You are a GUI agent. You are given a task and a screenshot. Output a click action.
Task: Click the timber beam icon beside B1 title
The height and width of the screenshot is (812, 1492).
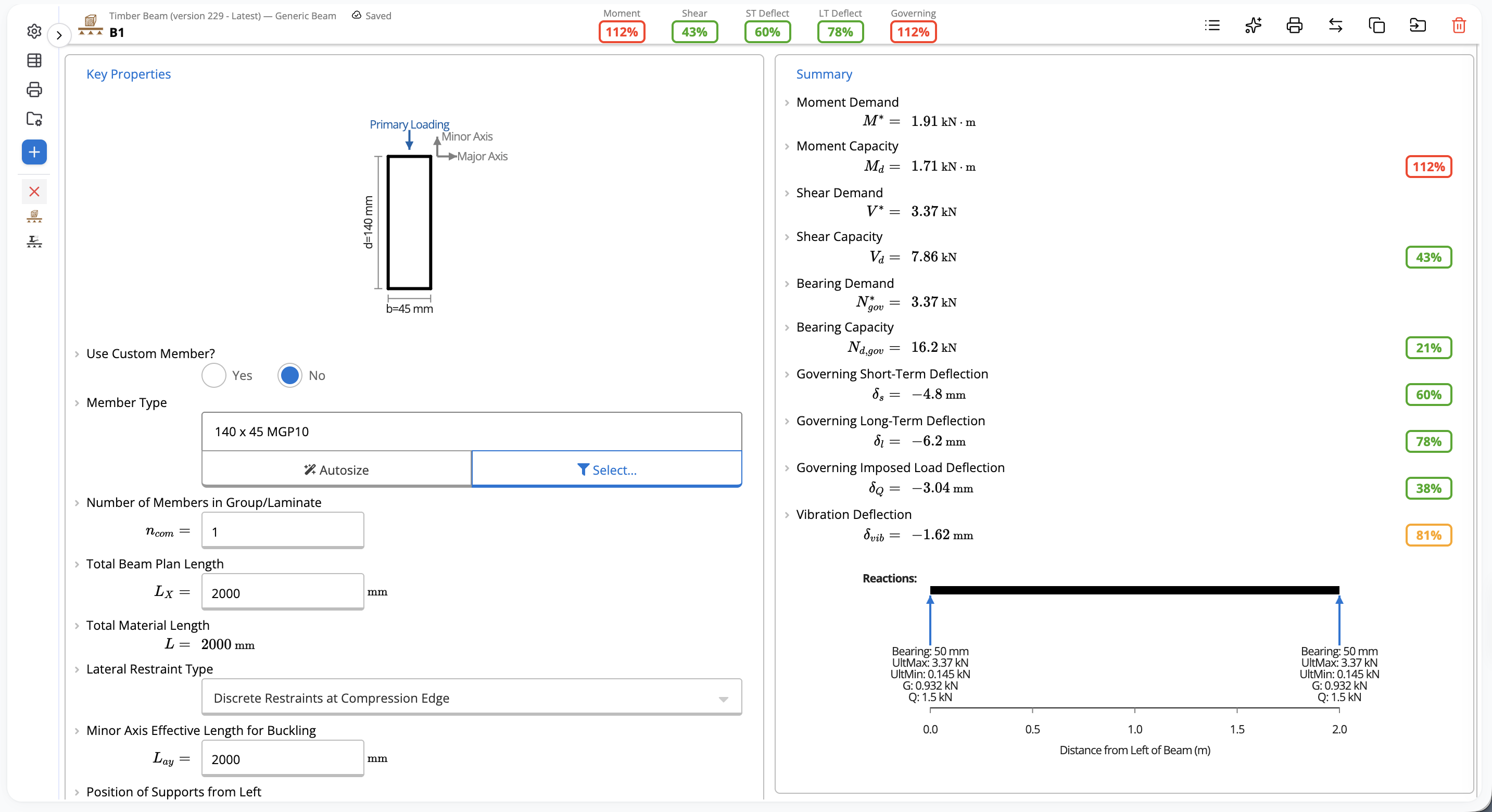91,25
